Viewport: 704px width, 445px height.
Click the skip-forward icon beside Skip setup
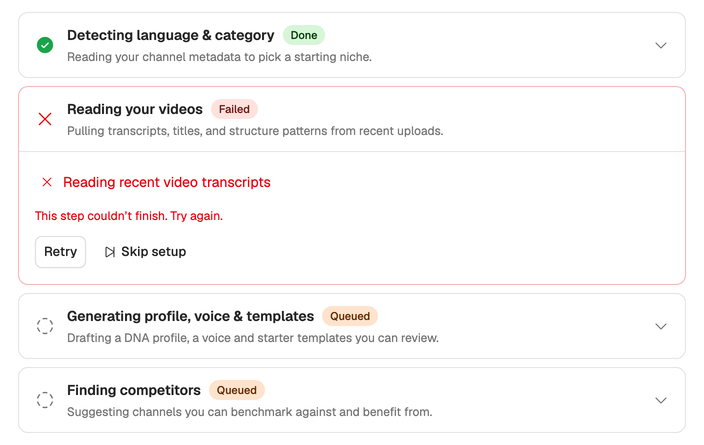[110, 252]
